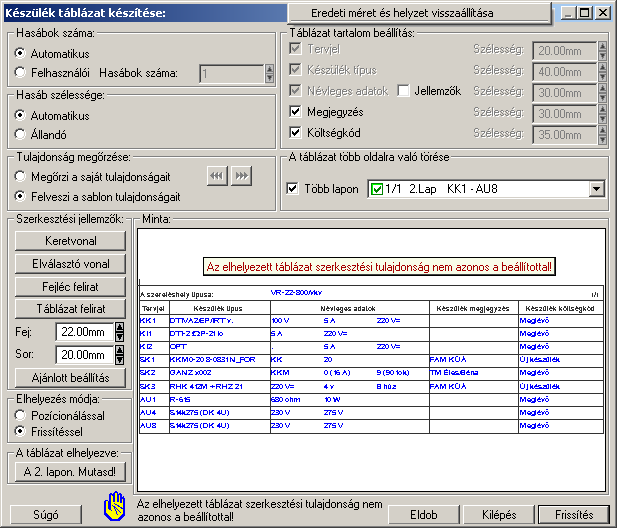Click VR-Z2-800/Mkv text in preview

[x=296, y=293]
